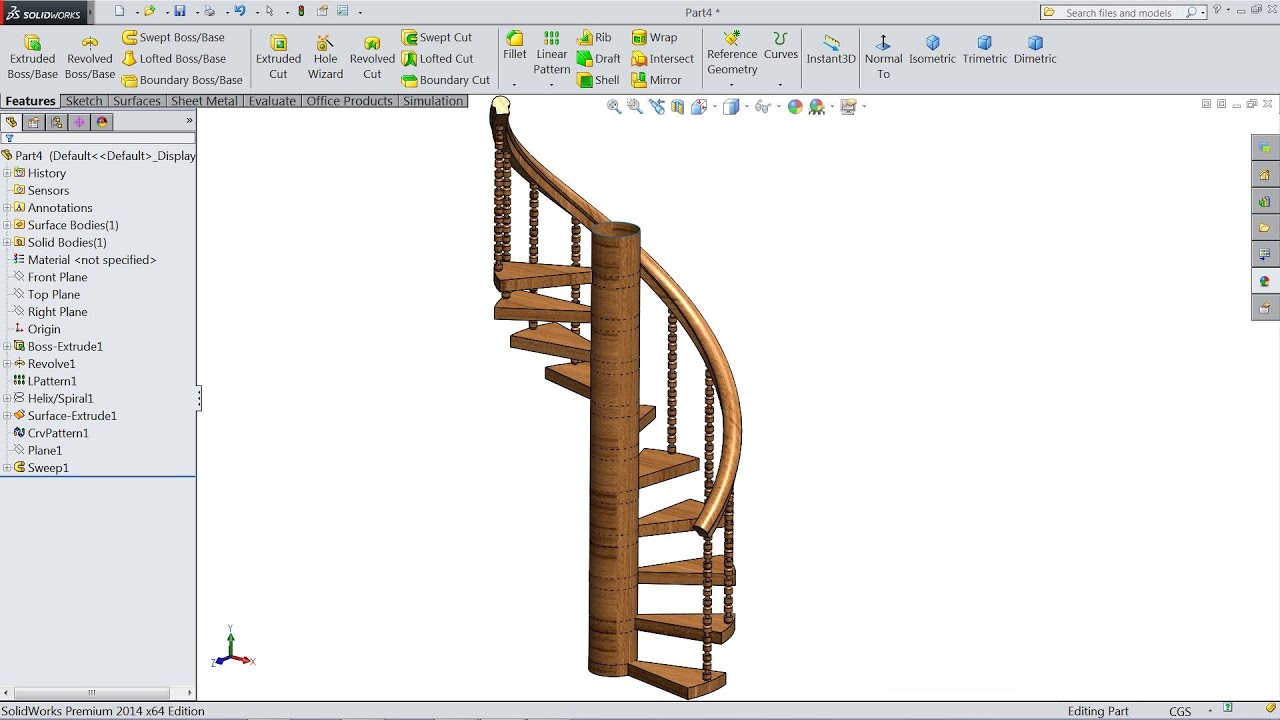This screenshot has height=720, width=1280.
Task: Click the Edit Appearance color wheel icon
Action: tap(795, 106)
